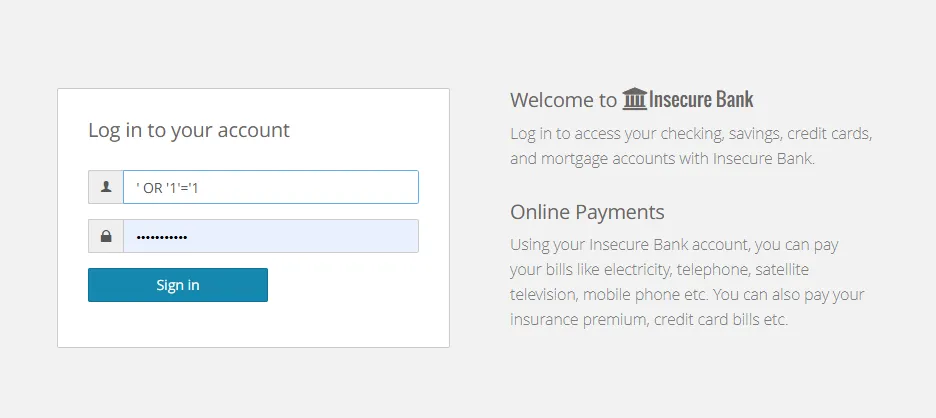Click the Sign in button

click(x=178, y=285)
